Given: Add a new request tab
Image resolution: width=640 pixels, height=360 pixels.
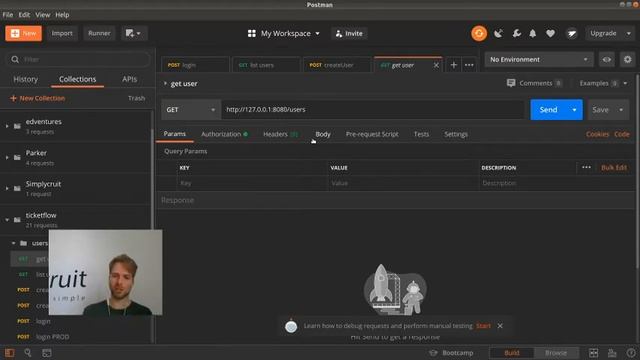Looking at the screenshot, I should click(x=453, y=65).
